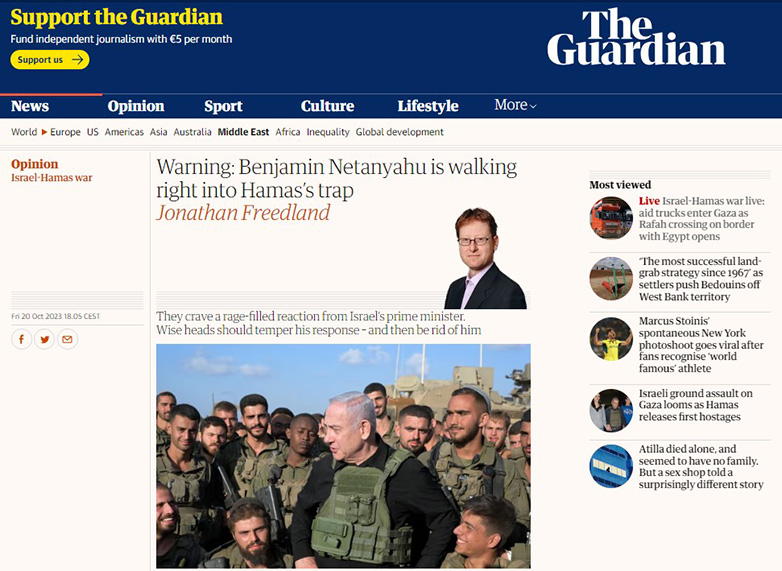Screen dimensions: 782x571
Task: Click the red arrow beside World
Action: coord(44,132)
